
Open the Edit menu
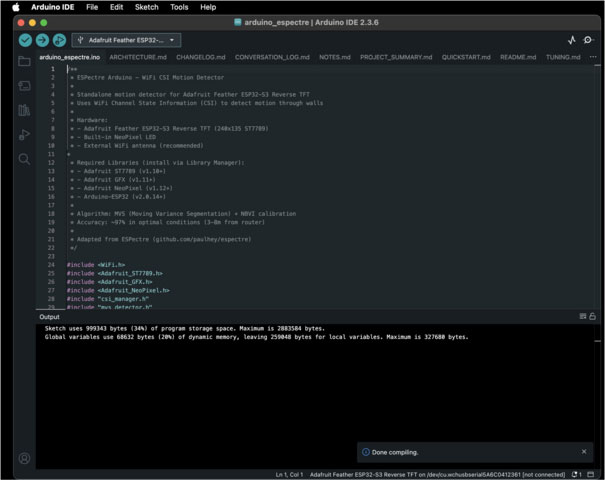(116, 7)
